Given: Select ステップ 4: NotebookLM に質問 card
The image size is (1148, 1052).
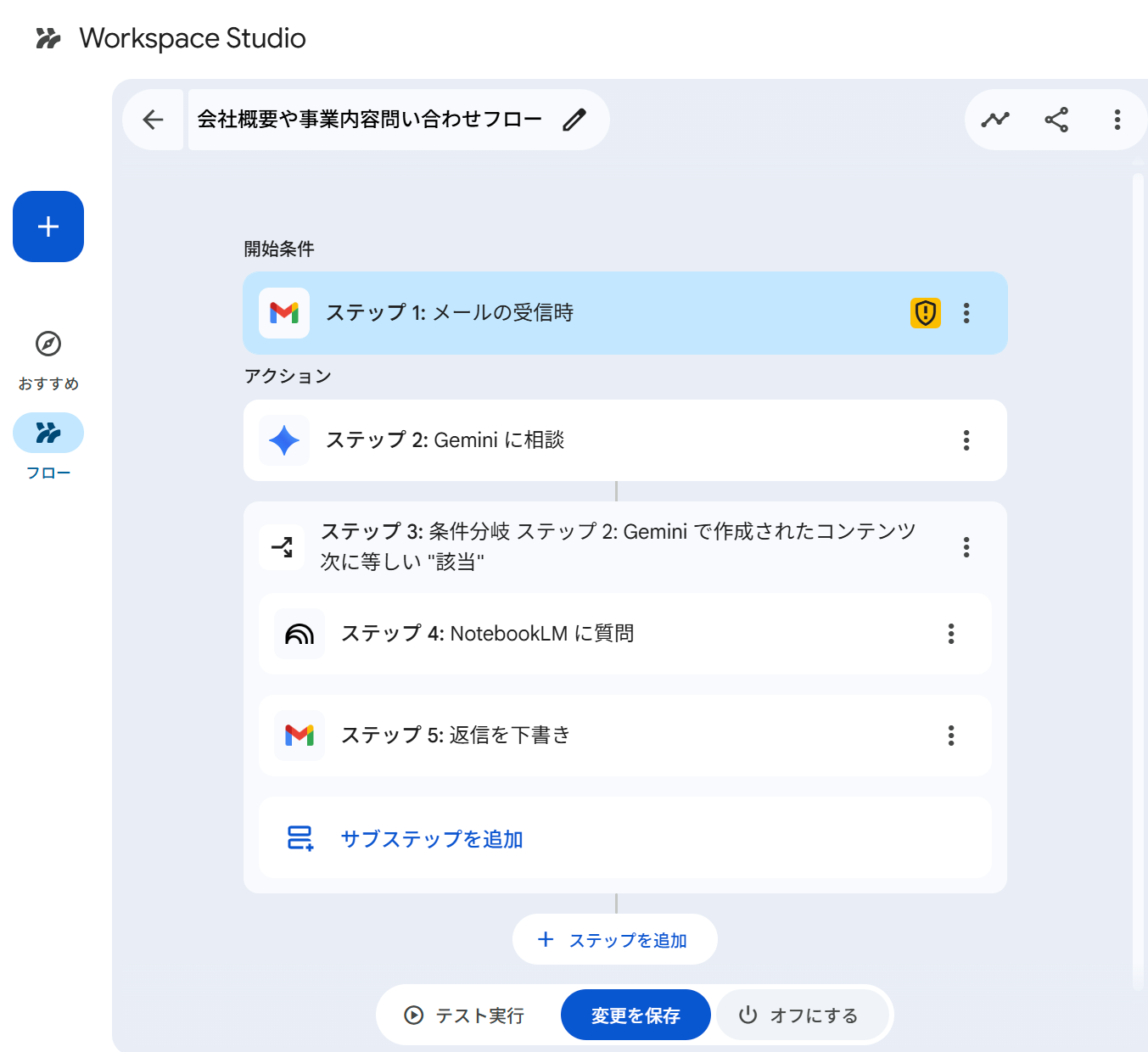Looking at the screenshot, I should pos(625,634).
